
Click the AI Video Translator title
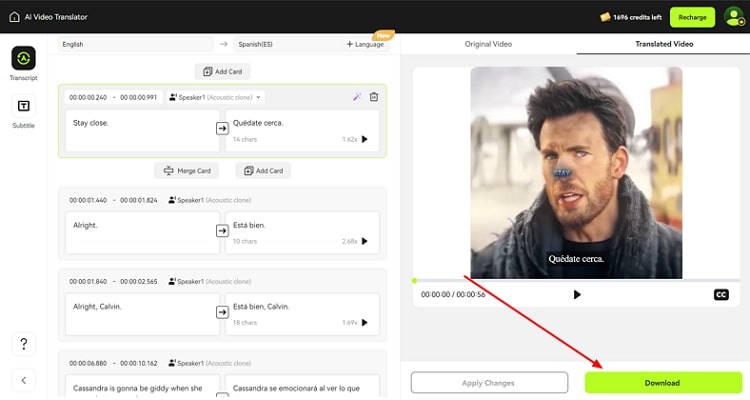[x=56, y=17]
